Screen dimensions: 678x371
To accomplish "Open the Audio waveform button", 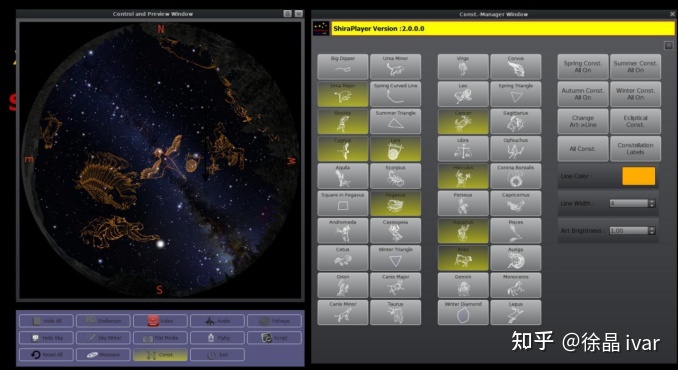I will [x=217, y=321].
